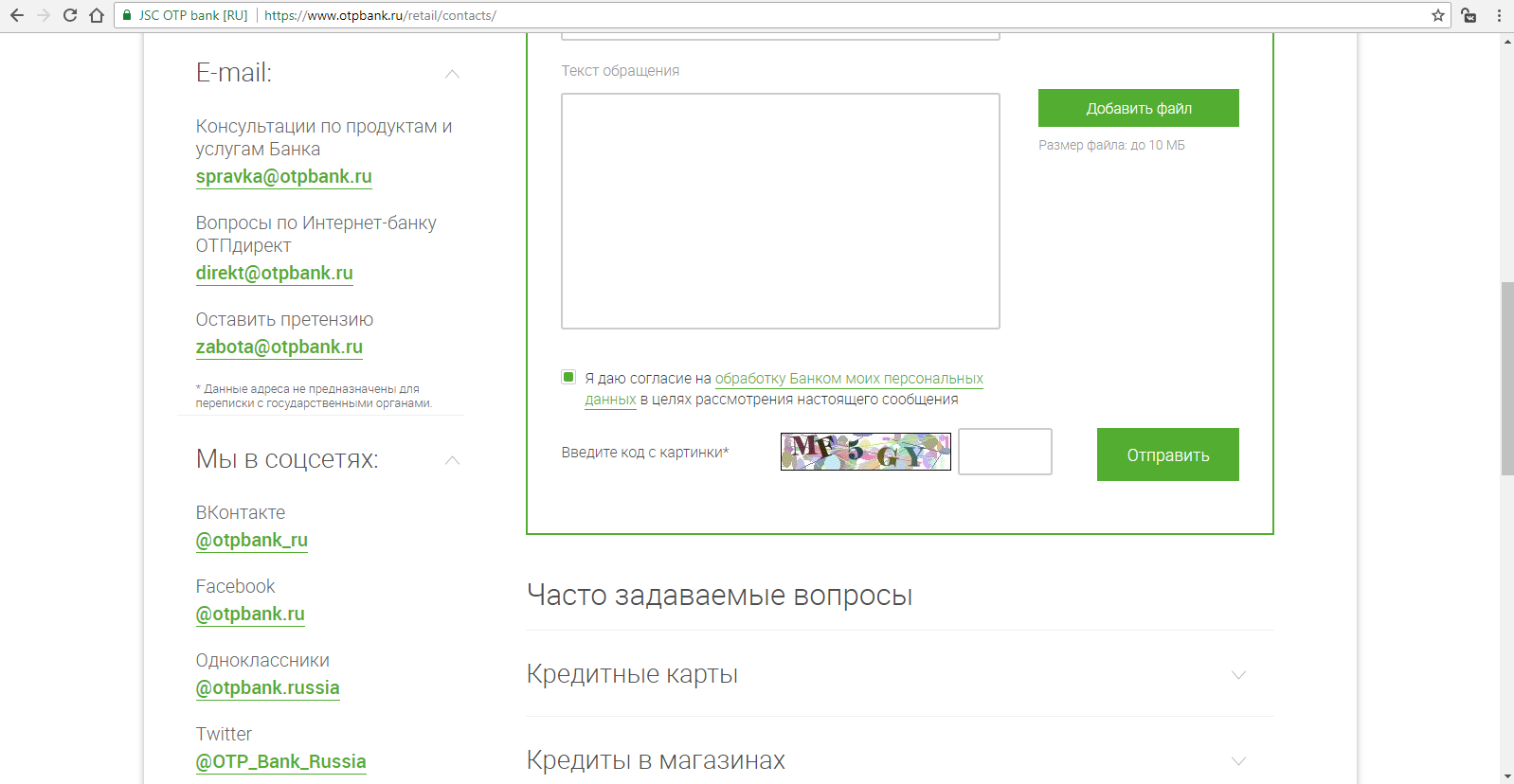The width and height of the screenshot is (1514, 784).
Task: Open spravka@otpbank.ru email link
Action: 283,177
